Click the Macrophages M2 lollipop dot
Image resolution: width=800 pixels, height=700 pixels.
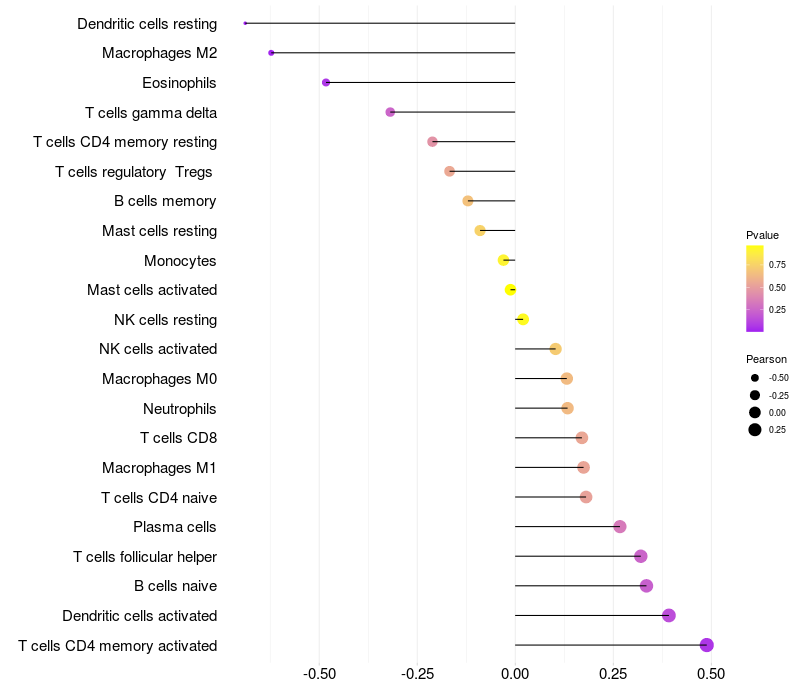pos(271,53)
